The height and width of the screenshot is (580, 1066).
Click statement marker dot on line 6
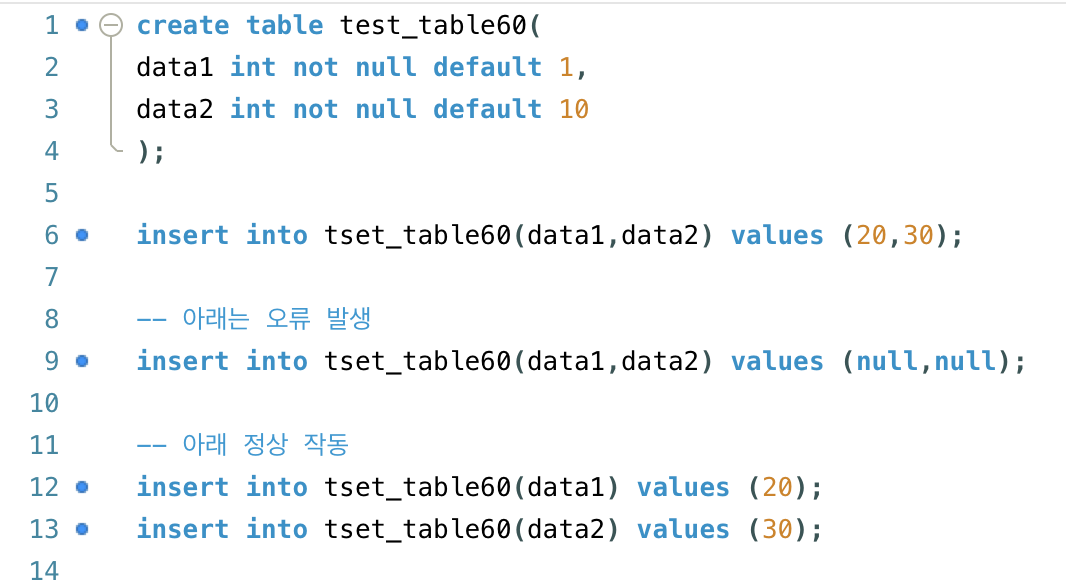click(82, 235)
